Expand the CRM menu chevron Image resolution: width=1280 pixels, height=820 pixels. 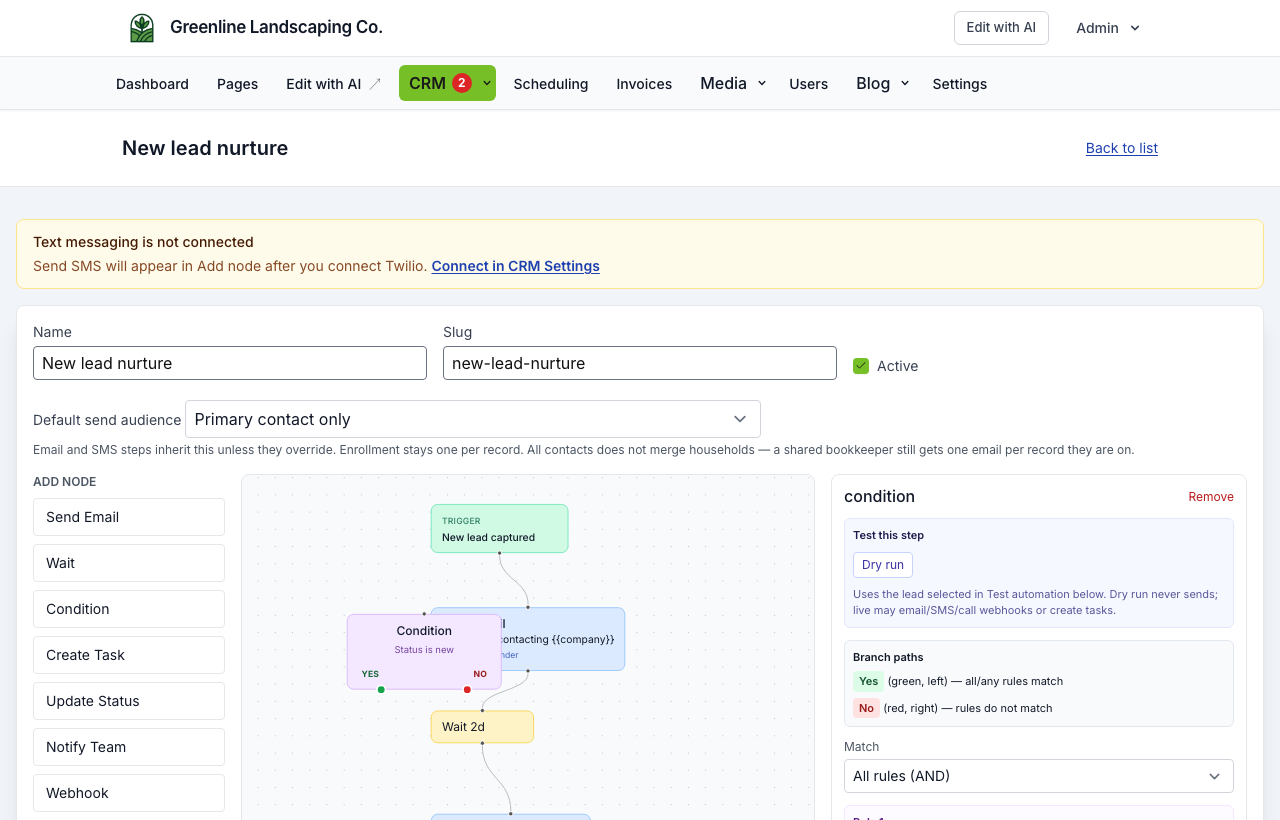tap(487, 83)
